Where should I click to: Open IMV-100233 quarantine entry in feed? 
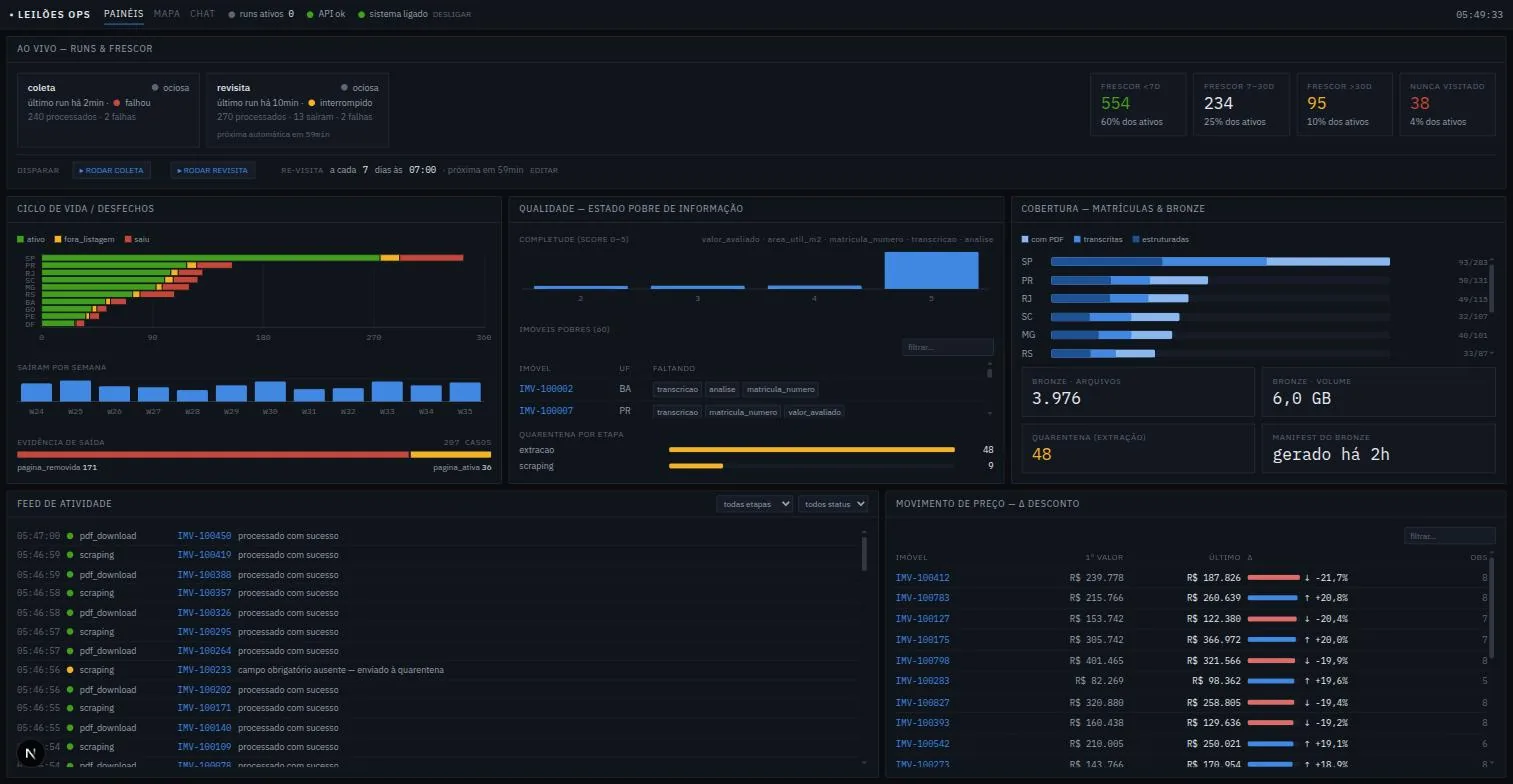point(204,670)
